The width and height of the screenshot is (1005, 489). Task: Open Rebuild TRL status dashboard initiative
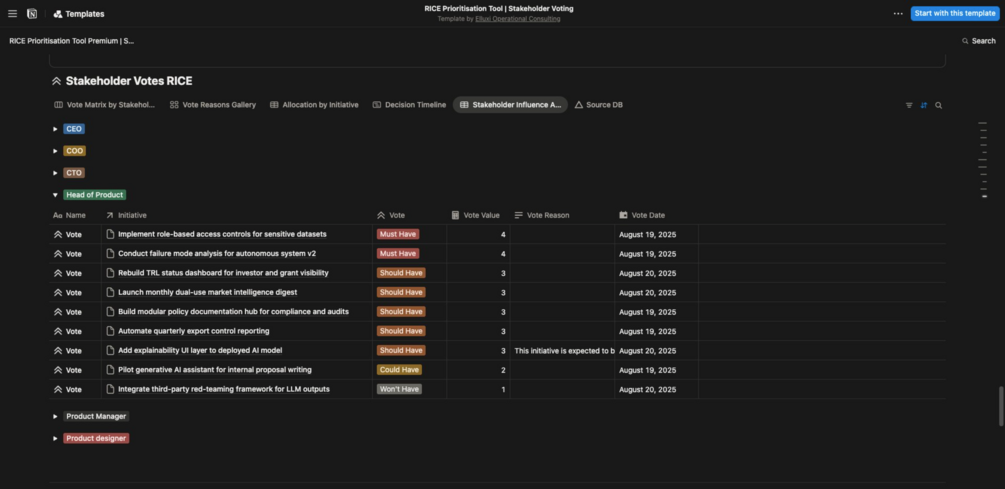click(223, 273)
